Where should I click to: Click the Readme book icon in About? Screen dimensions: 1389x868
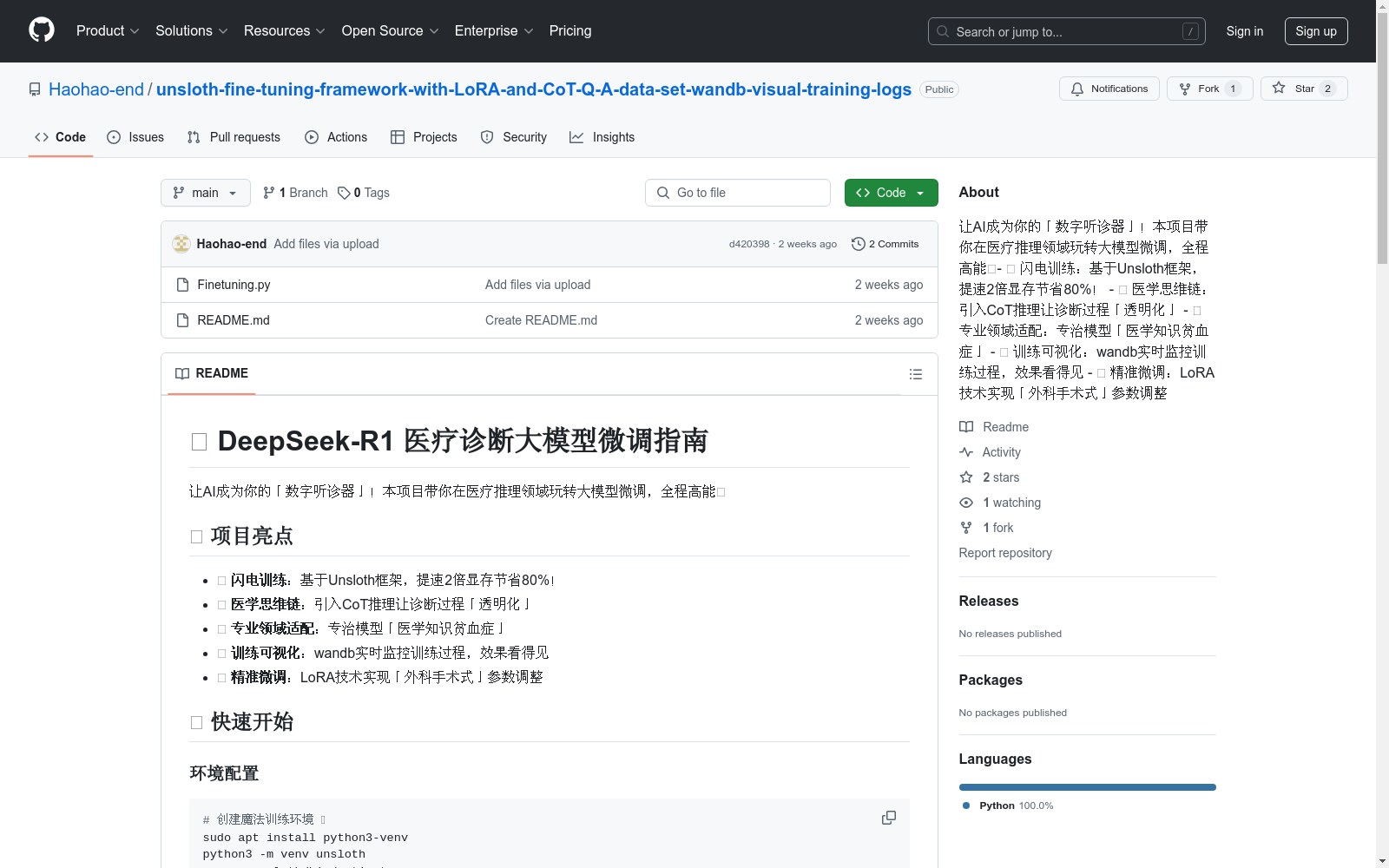pos(966,427)
